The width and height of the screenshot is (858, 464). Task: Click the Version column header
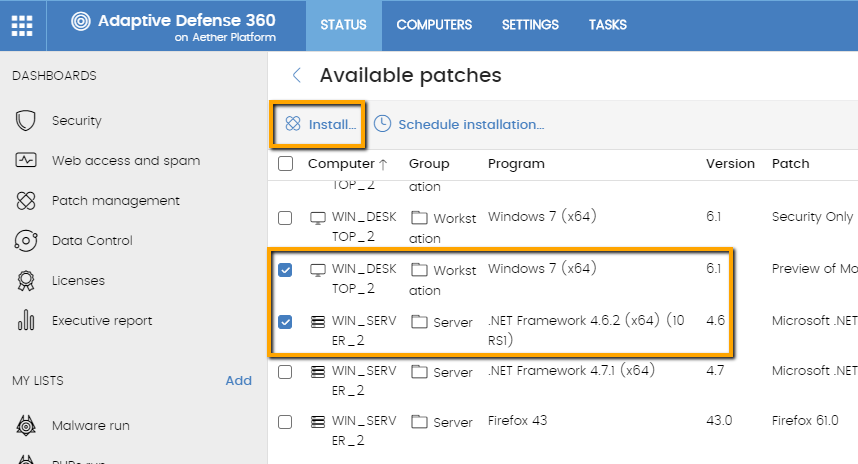click(x=730, y=164)
